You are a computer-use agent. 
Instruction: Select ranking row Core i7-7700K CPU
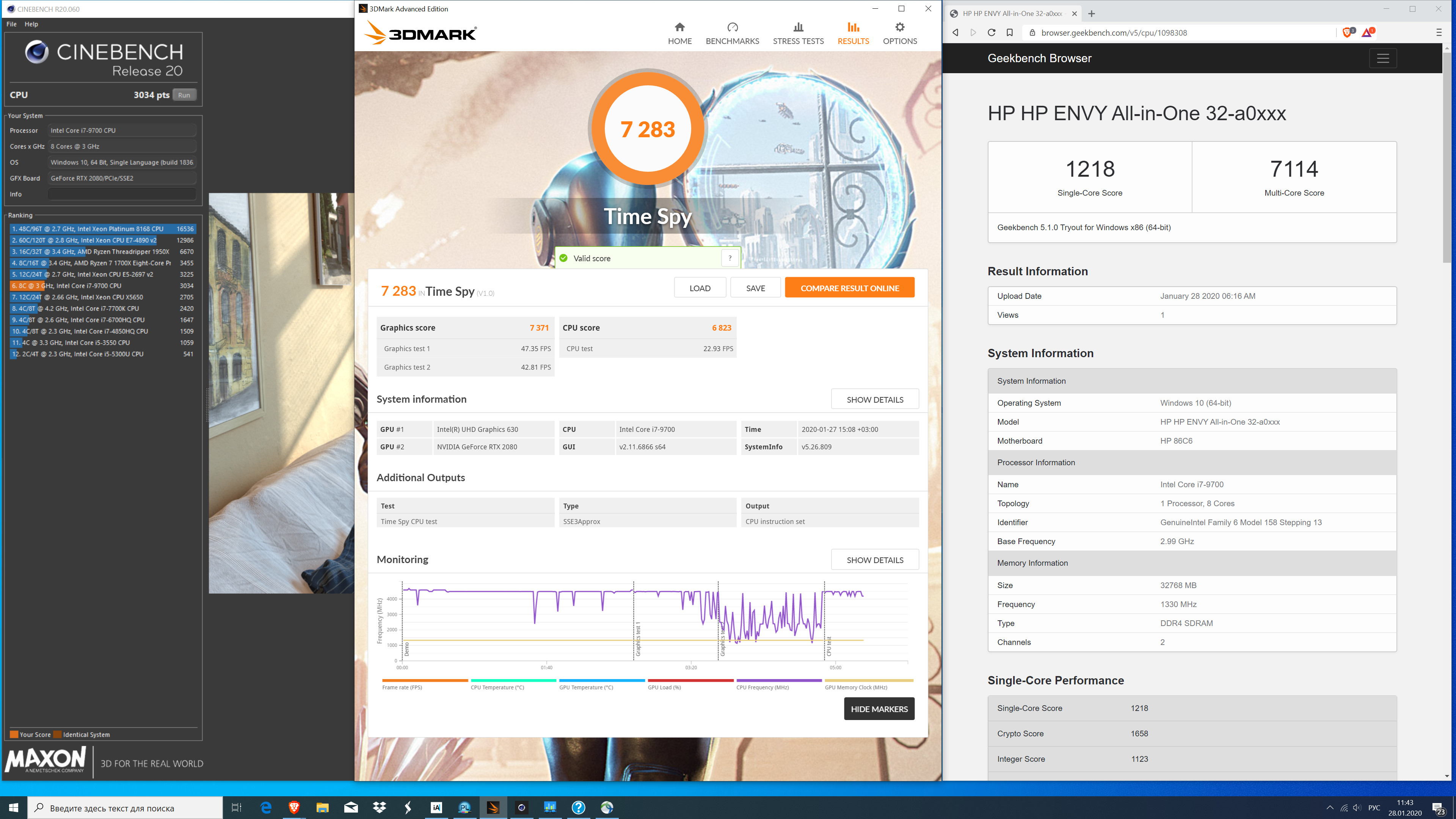click(x=102, y=308)
